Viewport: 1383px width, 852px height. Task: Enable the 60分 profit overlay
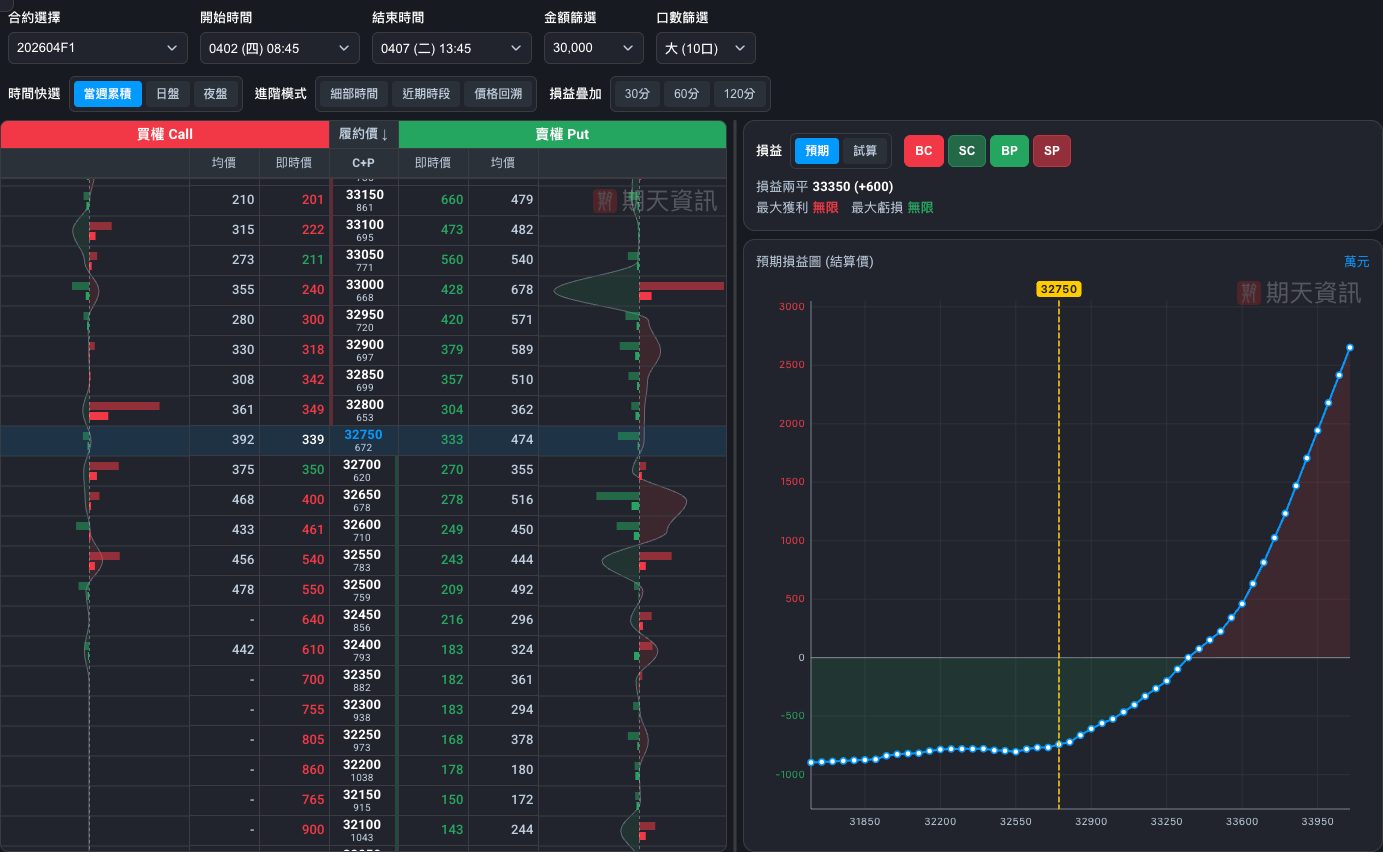[687, 94]
